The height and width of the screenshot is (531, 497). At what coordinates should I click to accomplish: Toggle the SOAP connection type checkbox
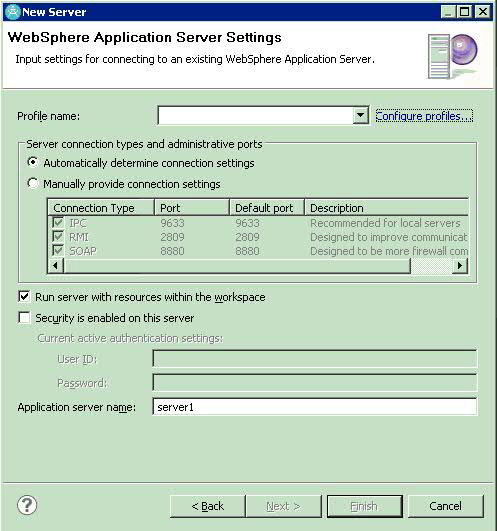pyautogui.click(x=58, y=251)
